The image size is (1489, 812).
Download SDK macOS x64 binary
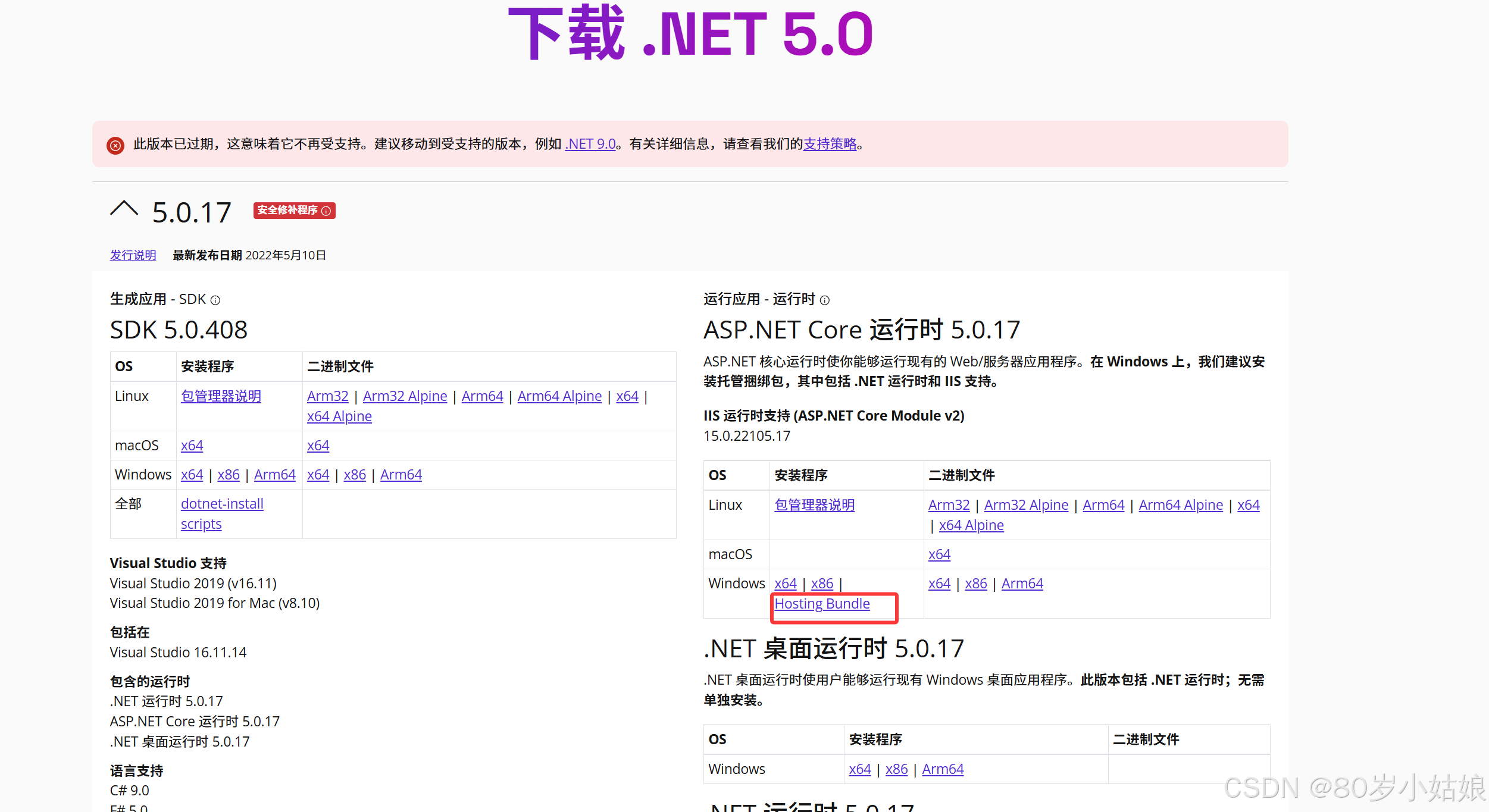coord(318,446)
